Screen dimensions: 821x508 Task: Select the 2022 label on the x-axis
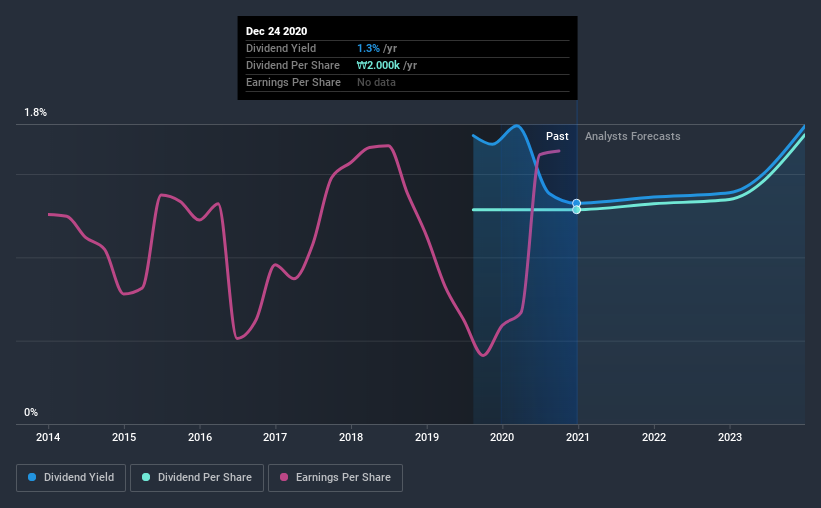[654, 437]
